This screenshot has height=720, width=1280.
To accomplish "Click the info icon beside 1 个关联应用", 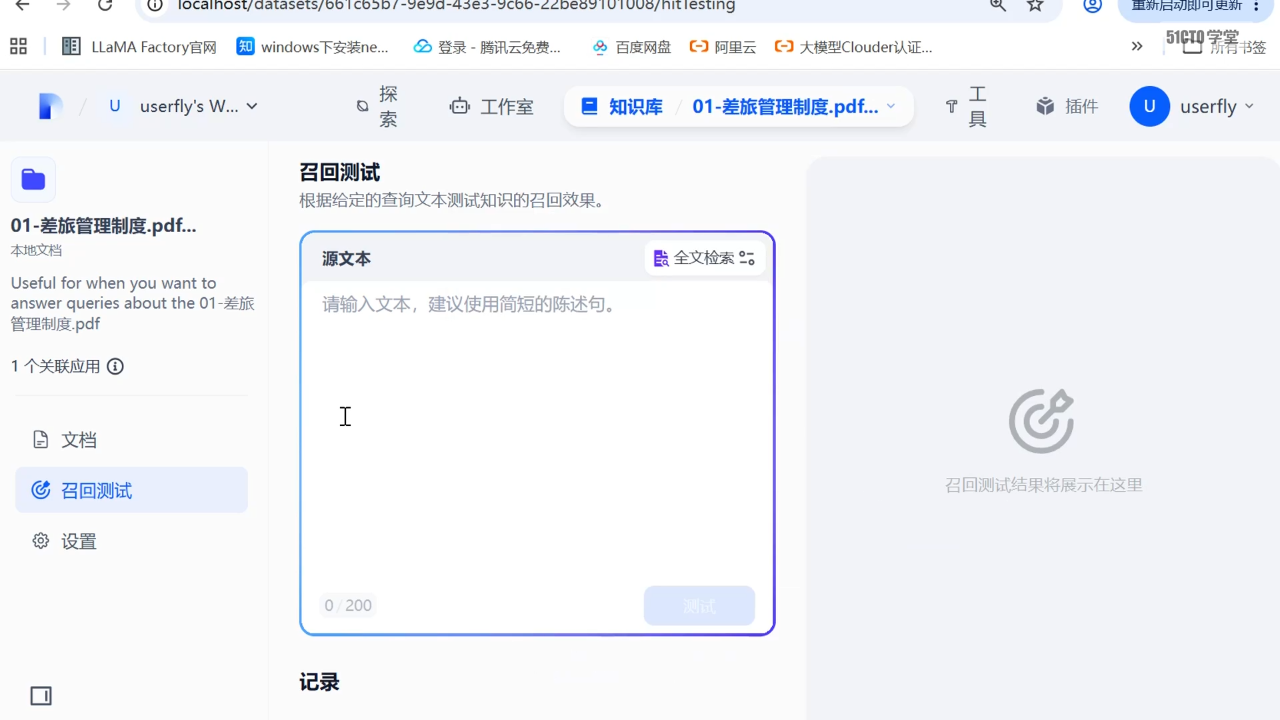I will (x=115, y=366).
